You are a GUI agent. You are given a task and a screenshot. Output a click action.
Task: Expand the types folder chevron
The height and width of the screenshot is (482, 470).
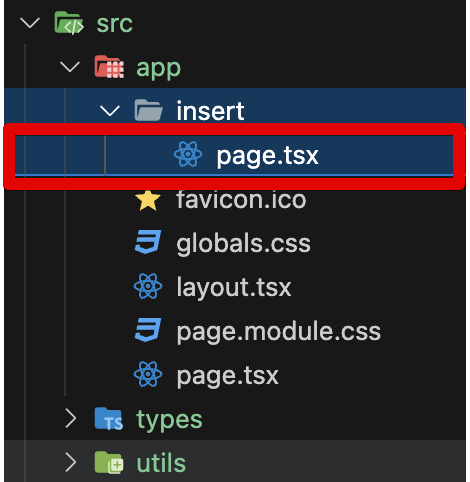[71, 419]
